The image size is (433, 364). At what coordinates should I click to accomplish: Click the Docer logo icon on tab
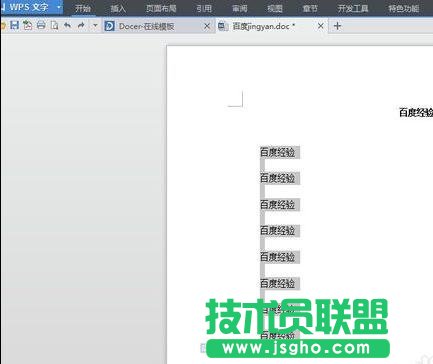point(109,26)
